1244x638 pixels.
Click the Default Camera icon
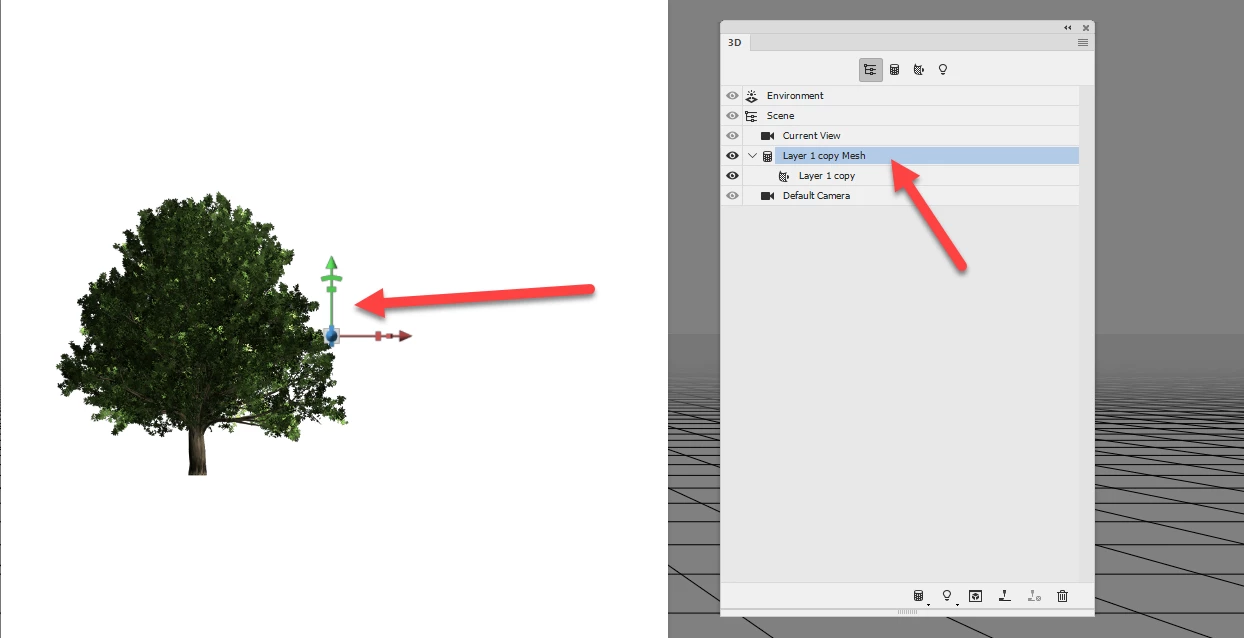[x=768, y=196]
